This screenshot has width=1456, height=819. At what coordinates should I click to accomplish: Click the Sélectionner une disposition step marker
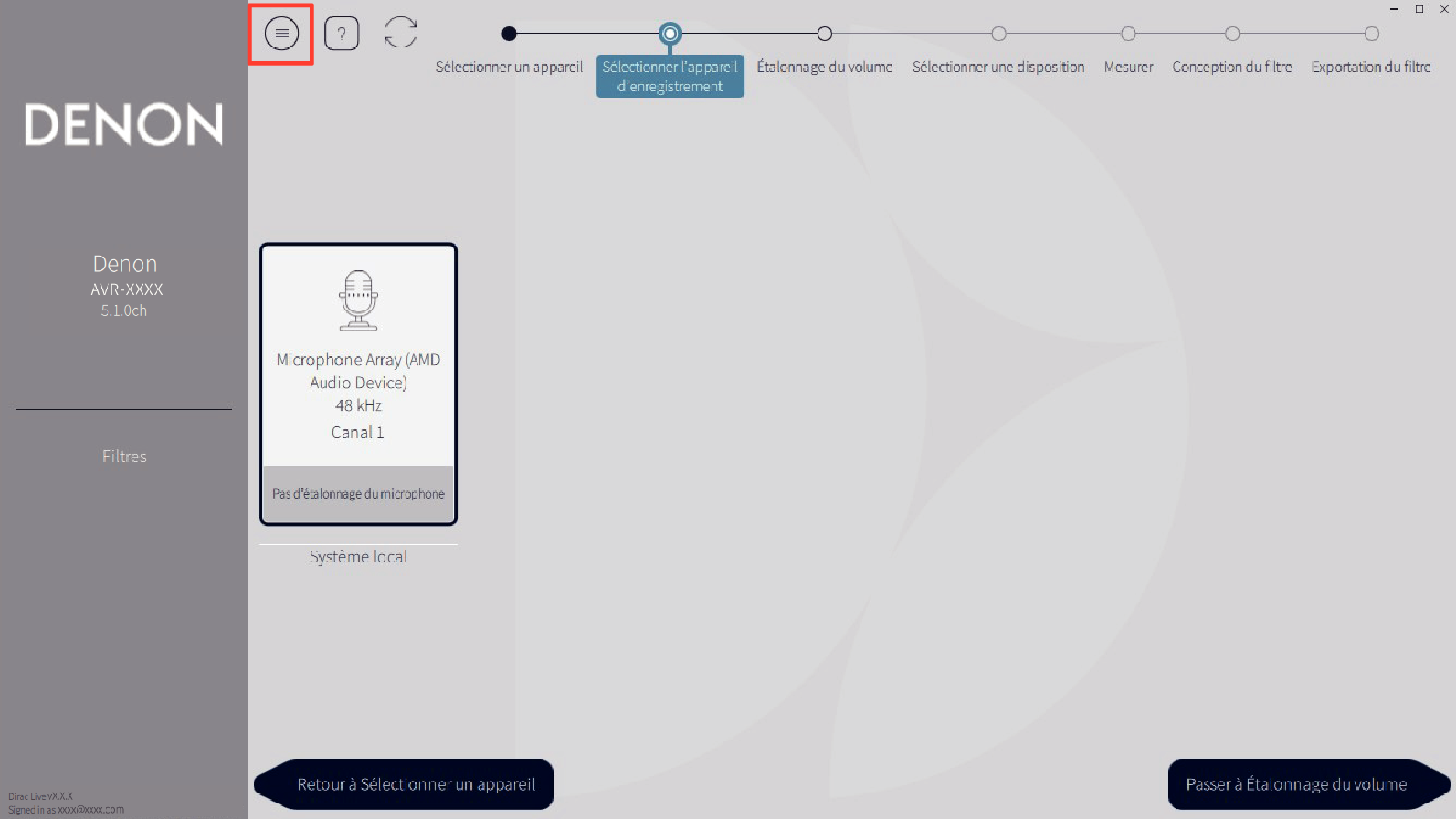(x=998, y=34)
